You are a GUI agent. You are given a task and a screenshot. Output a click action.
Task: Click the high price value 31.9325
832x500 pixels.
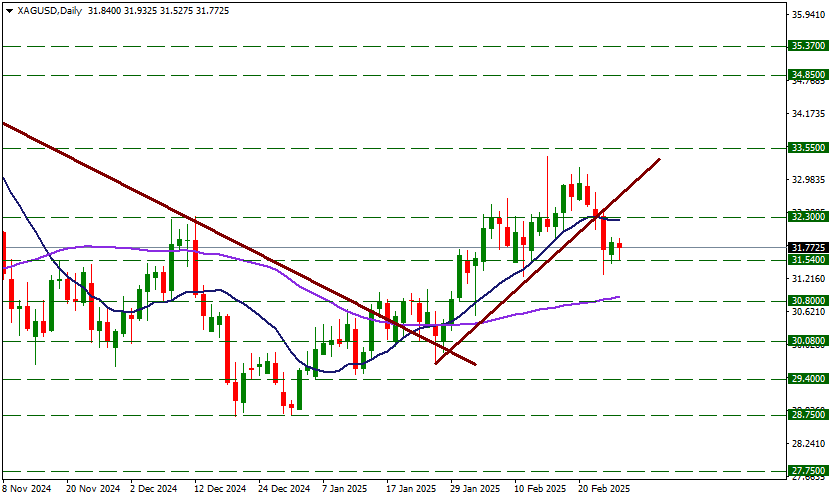tap(140, 11)
